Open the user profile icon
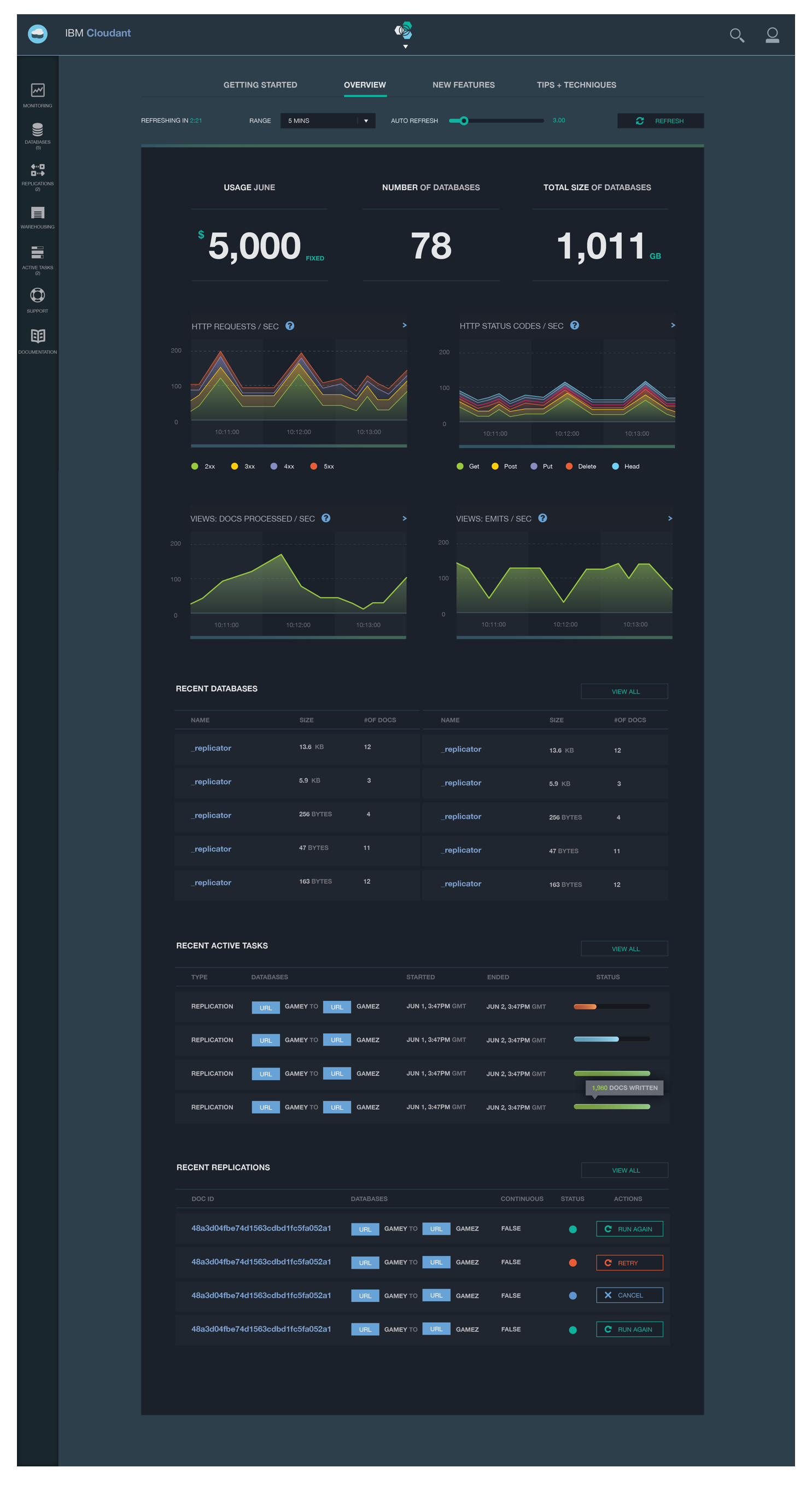Viewport: 812px width, 1485px height. 772,35
